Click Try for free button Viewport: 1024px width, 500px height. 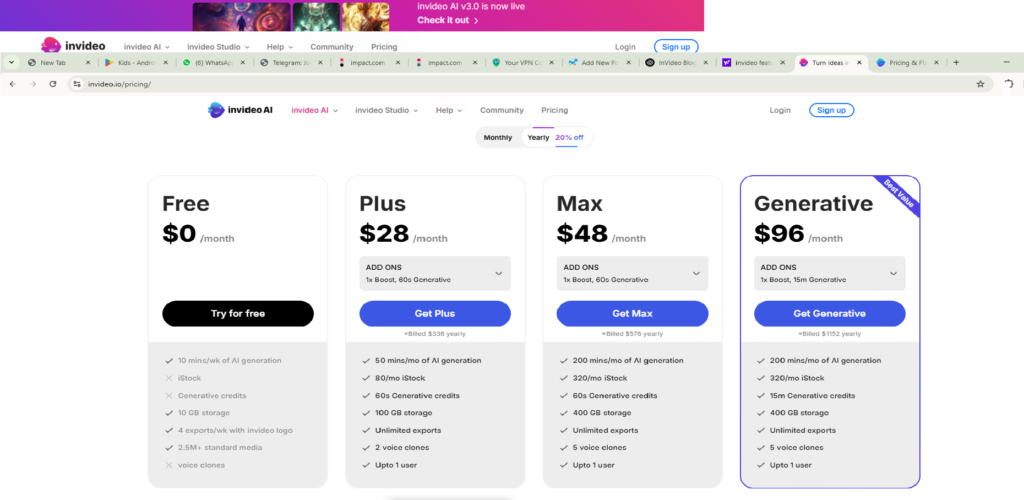pos(238,313)
